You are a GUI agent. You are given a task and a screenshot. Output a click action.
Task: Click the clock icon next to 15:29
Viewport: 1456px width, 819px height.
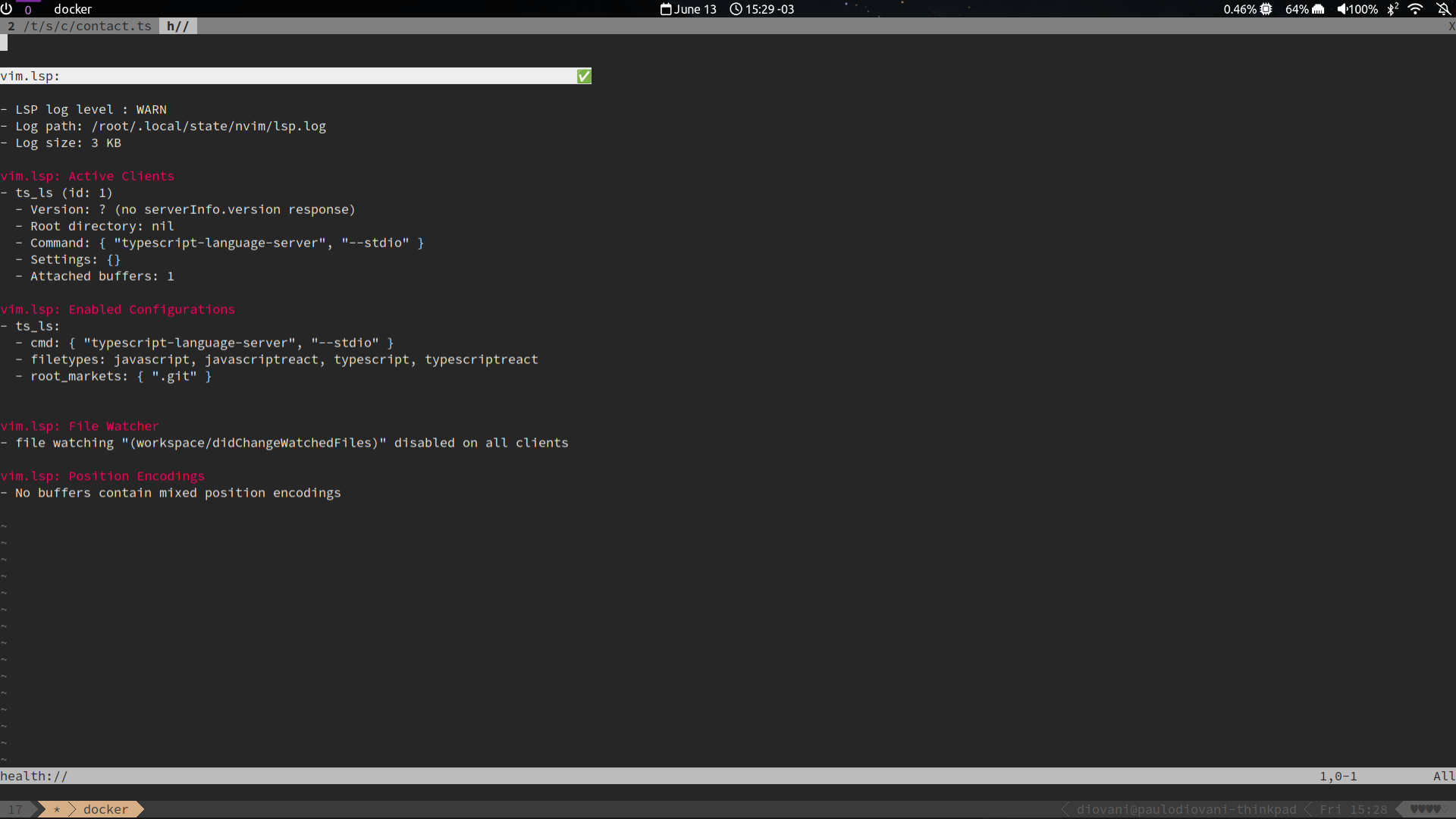click(x=736, y=9)
